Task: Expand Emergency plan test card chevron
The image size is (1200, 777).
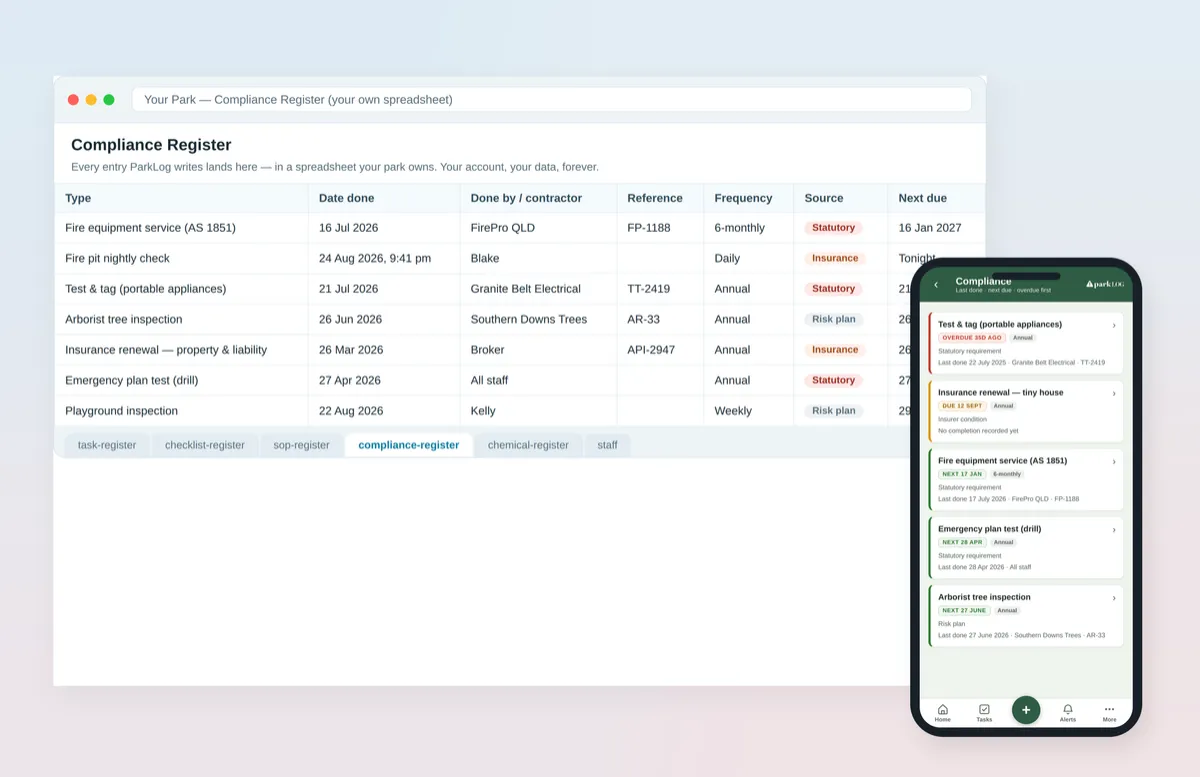Action: 1114,529
